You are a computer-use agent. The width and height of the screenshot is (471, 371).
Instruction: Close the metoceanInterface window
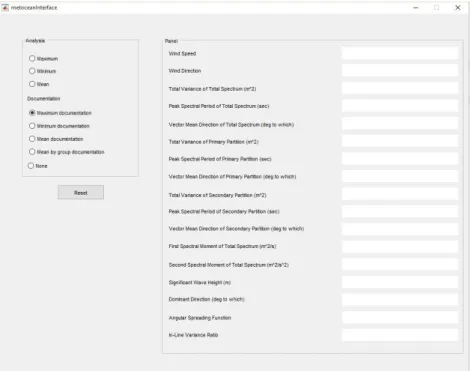tap(458, 7)
